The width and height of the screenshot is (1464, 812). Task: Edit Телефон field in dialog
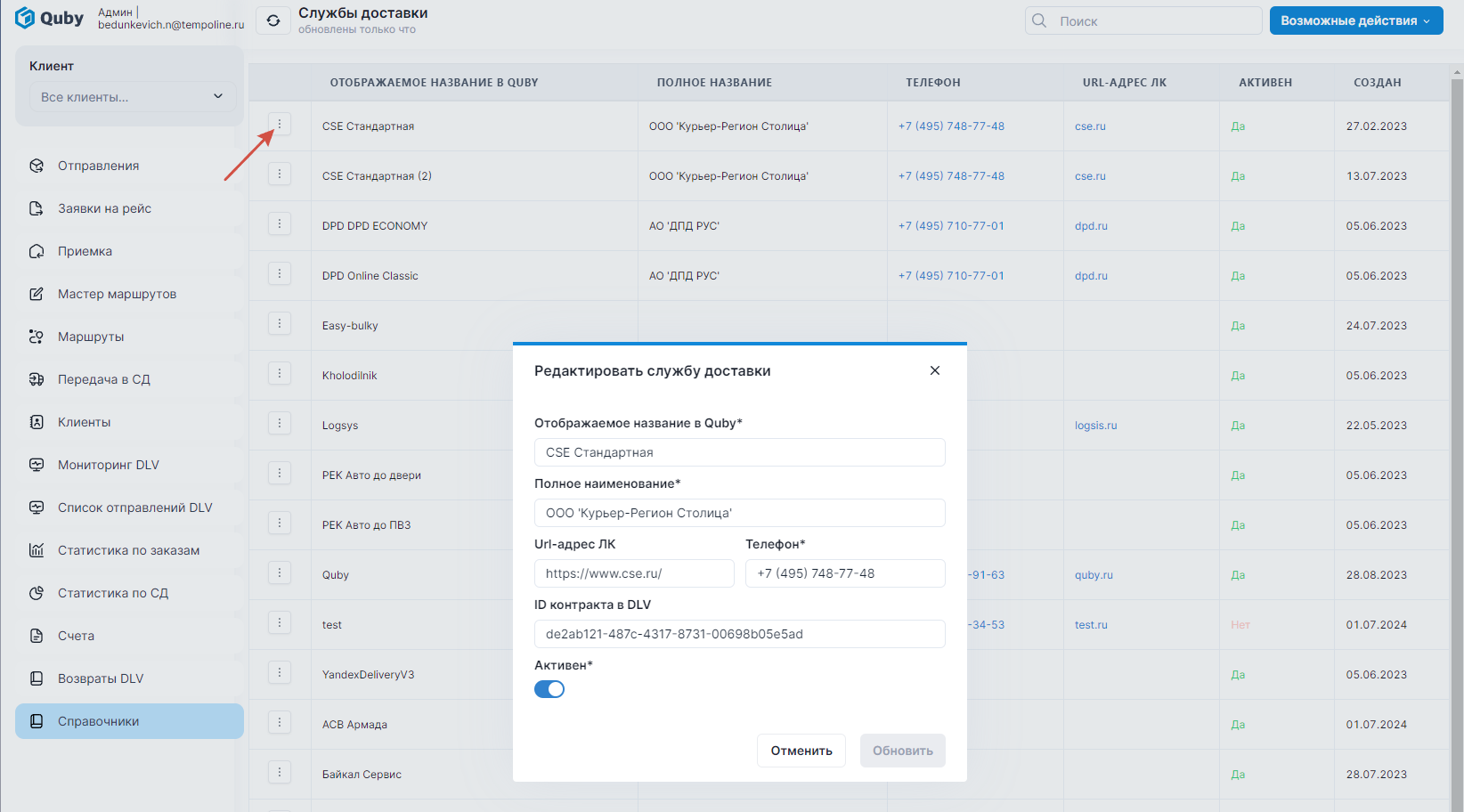[x=845, y=573]
